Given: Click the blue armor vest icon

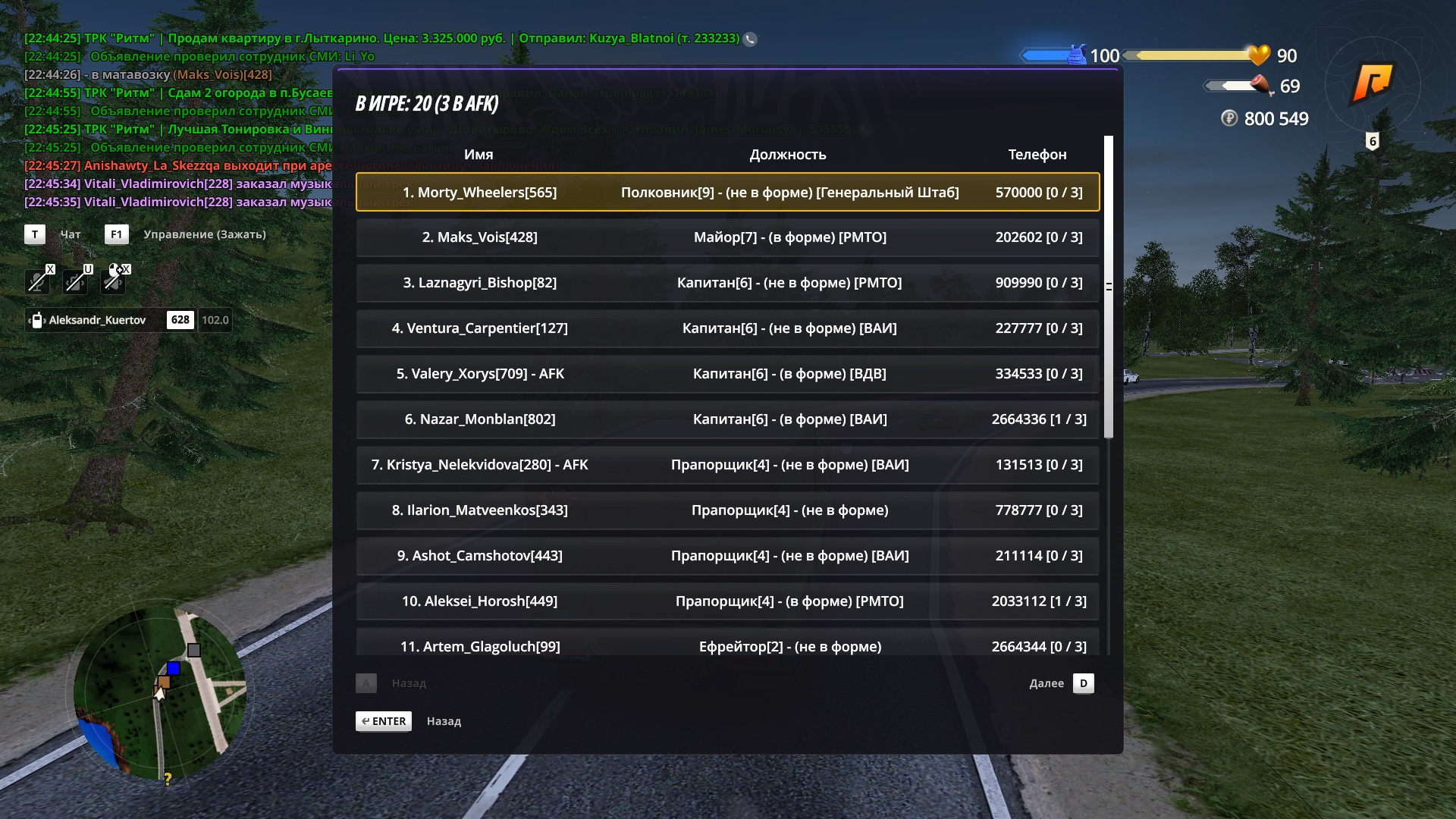Looking at the screenshot, I should pos(1077,55).
